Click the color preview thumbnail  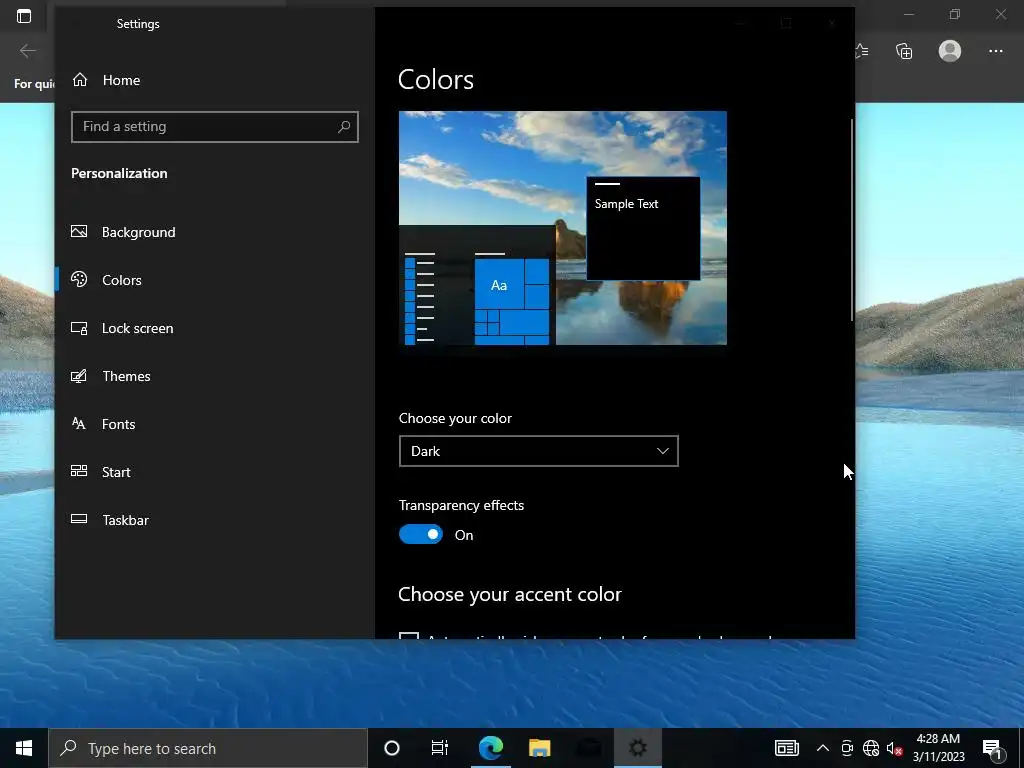click(x=563, y=228)
